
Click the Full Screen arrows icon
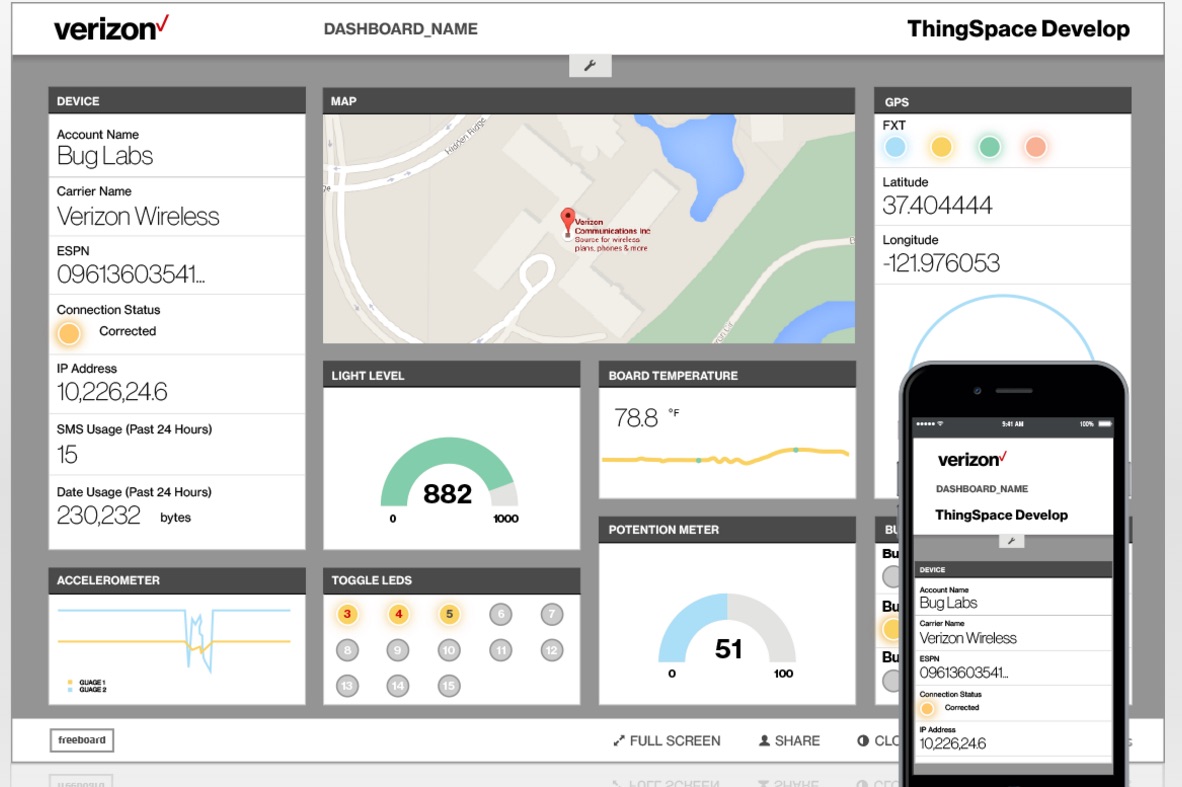click(619, 741)
